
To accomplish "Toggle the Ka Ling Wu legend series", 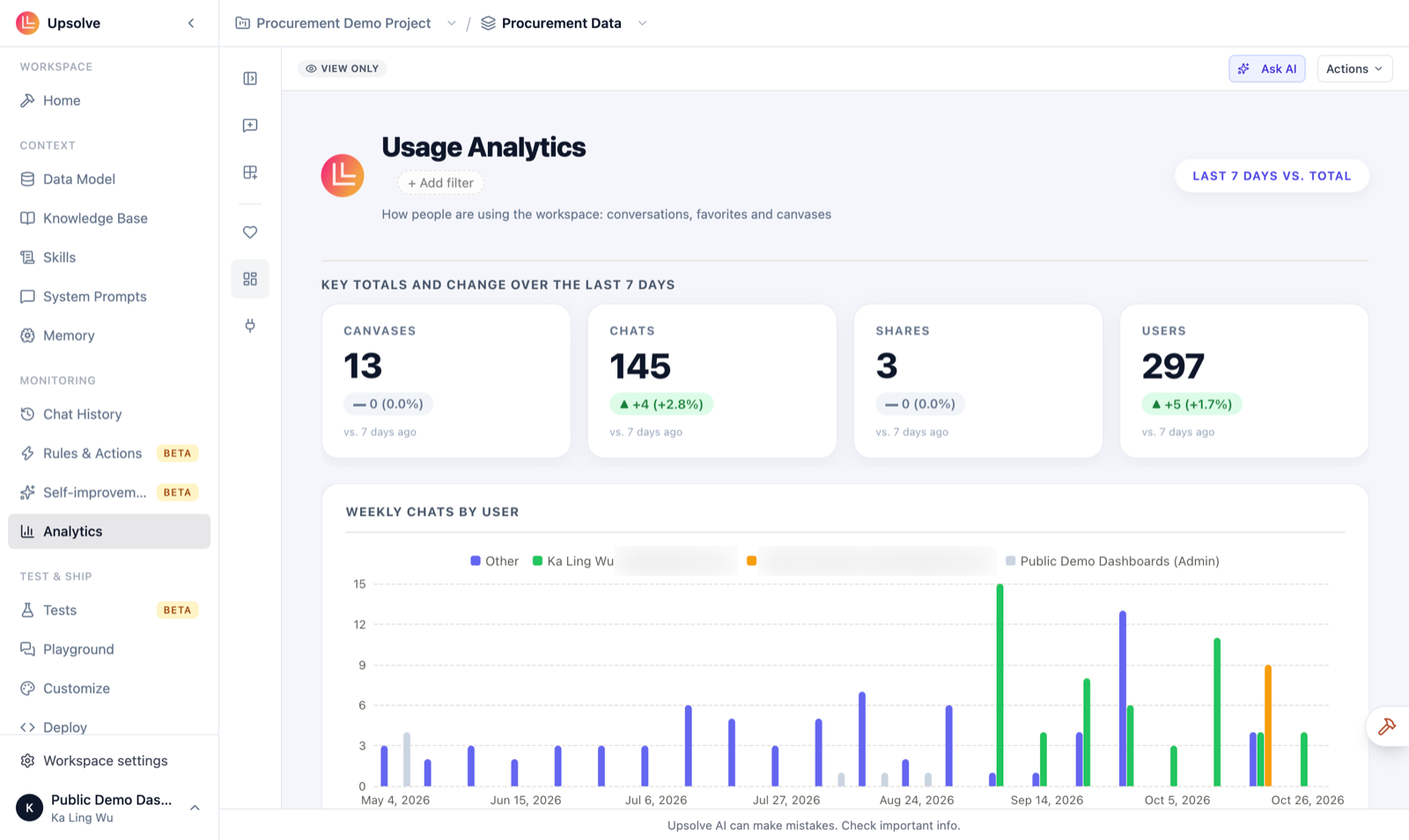I will click(x=573, y=561).
